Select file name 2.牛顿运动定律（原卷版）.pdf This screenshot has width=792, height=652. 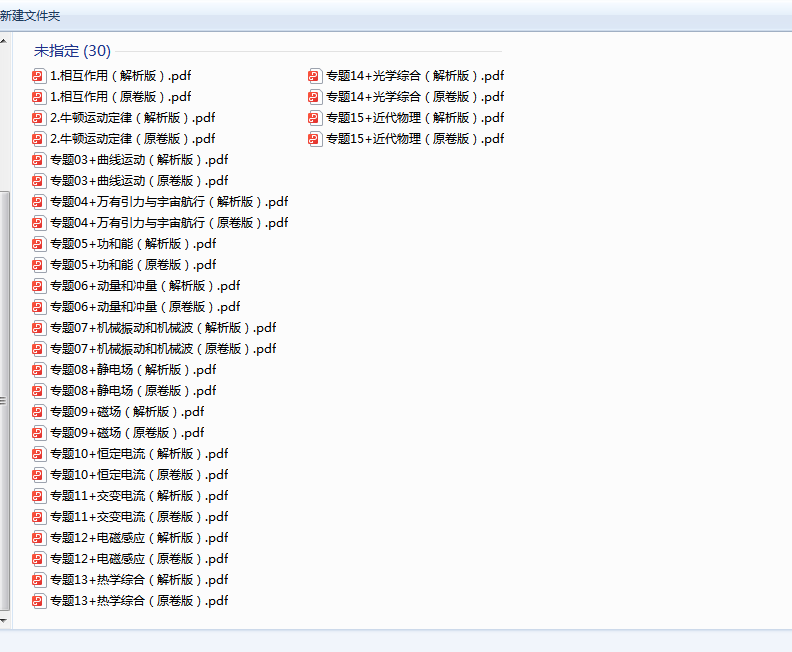coord(132,139)
